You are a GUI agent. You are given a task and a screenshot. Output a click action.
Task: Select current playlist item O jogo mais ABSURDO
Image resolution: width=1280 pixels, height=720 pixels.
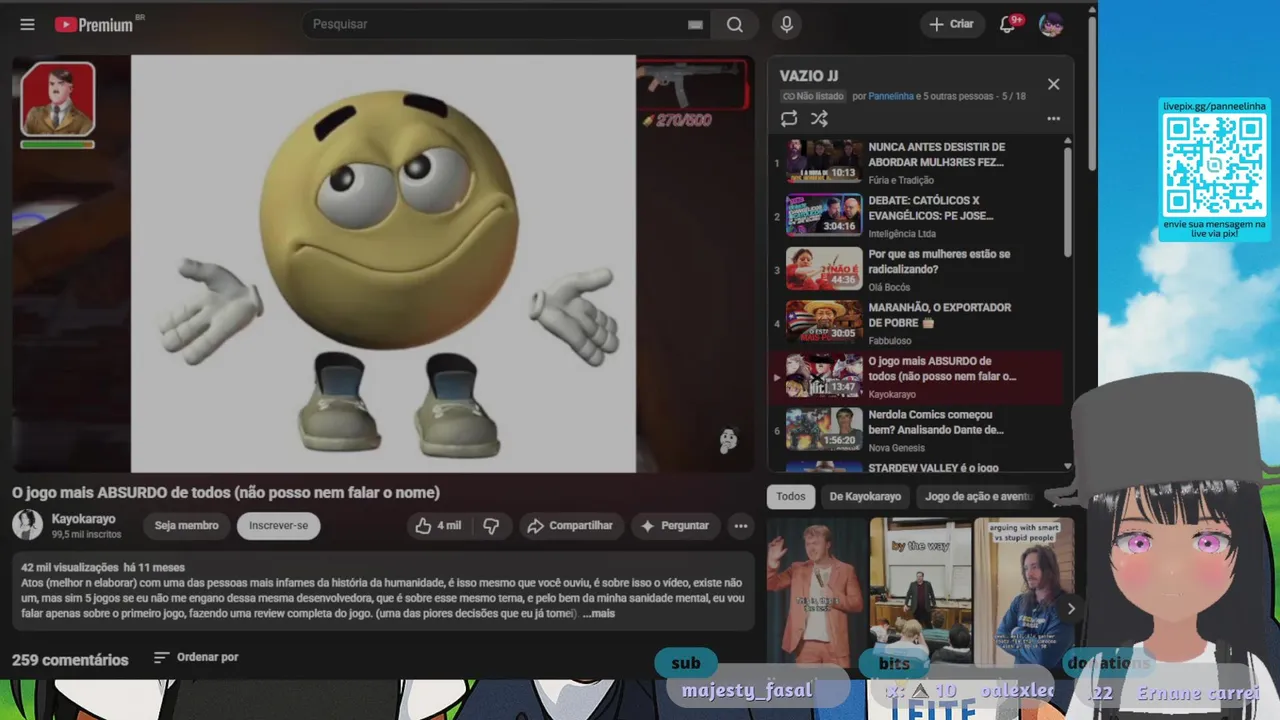coord(915,377)
